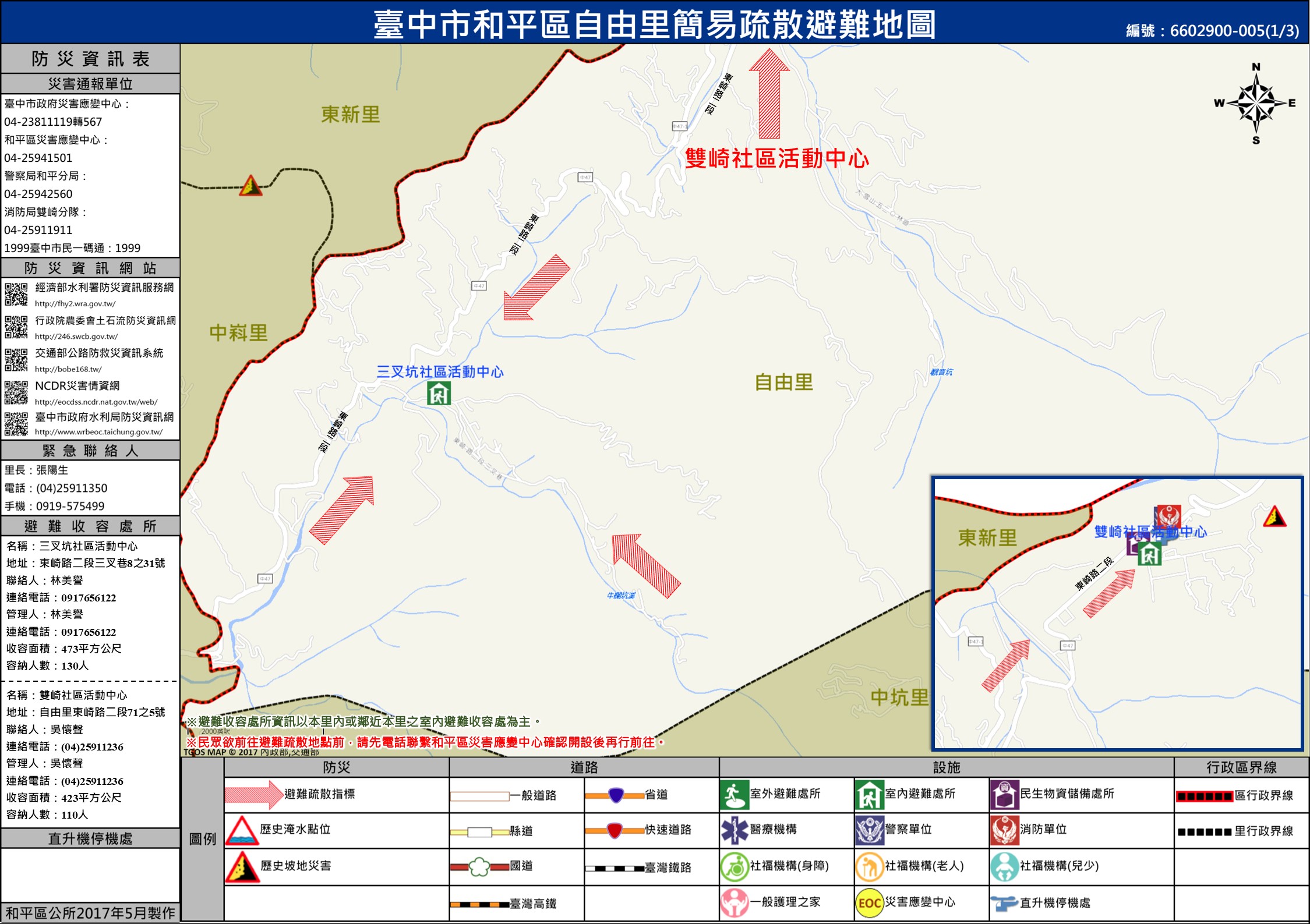The image size is (1310, 924).
Task: Click the yellow EOC 災害應變中心 legend icon
Action: click(x=869, y=902)
